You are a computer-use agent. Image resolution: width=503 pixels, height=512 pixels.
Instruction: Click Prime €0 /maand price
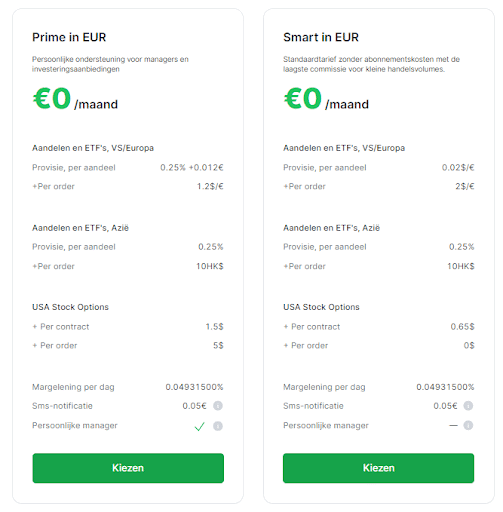pos(75,99)
